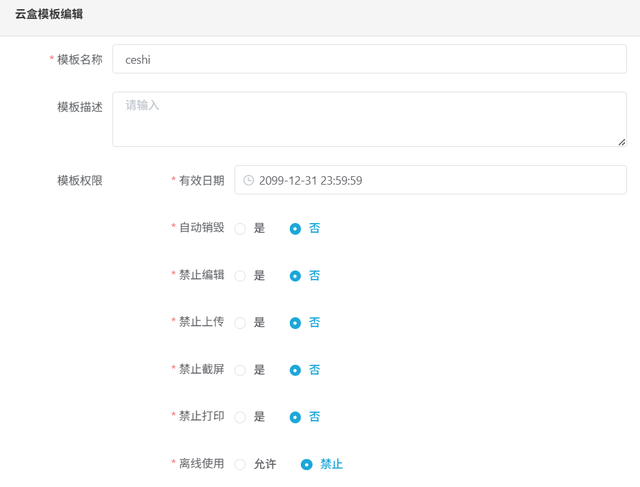Choose 是 for 禁止上传
Image resolution: width=640 pixels, height=487 pixels.
click(240, 323)
